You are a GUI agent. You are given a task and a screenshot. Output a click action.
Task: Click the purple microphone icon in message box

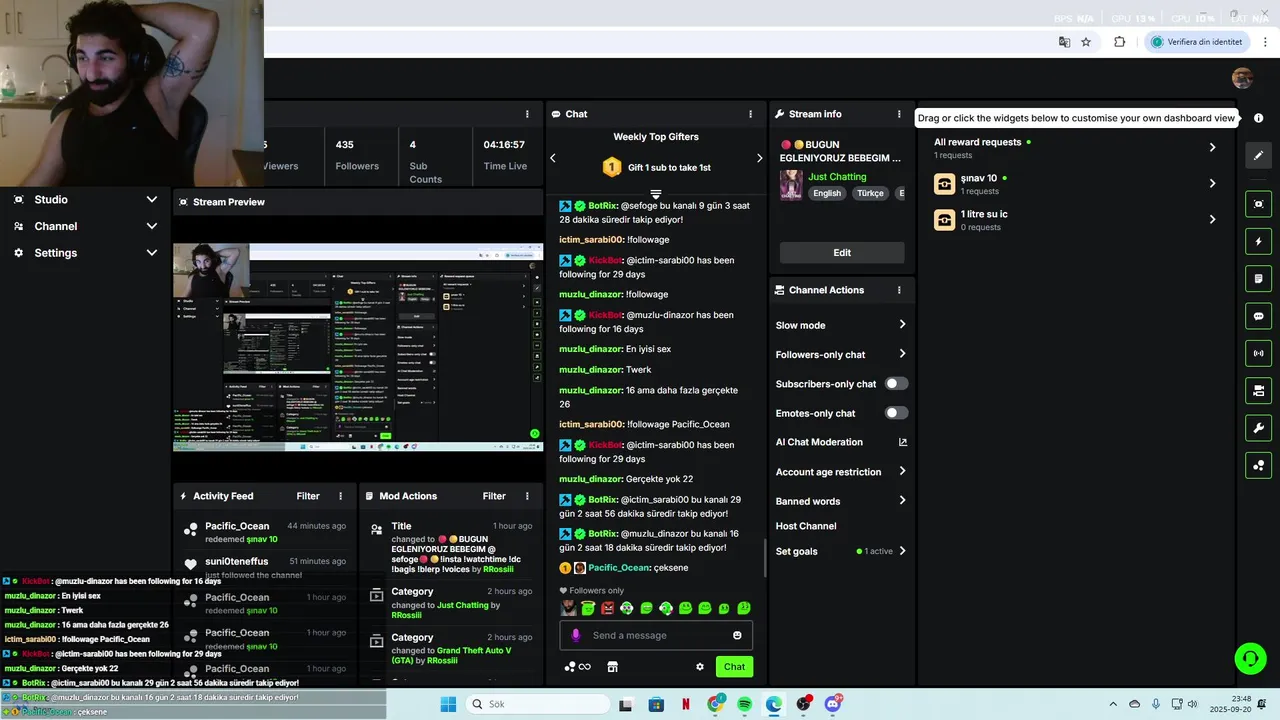point(575,635)
